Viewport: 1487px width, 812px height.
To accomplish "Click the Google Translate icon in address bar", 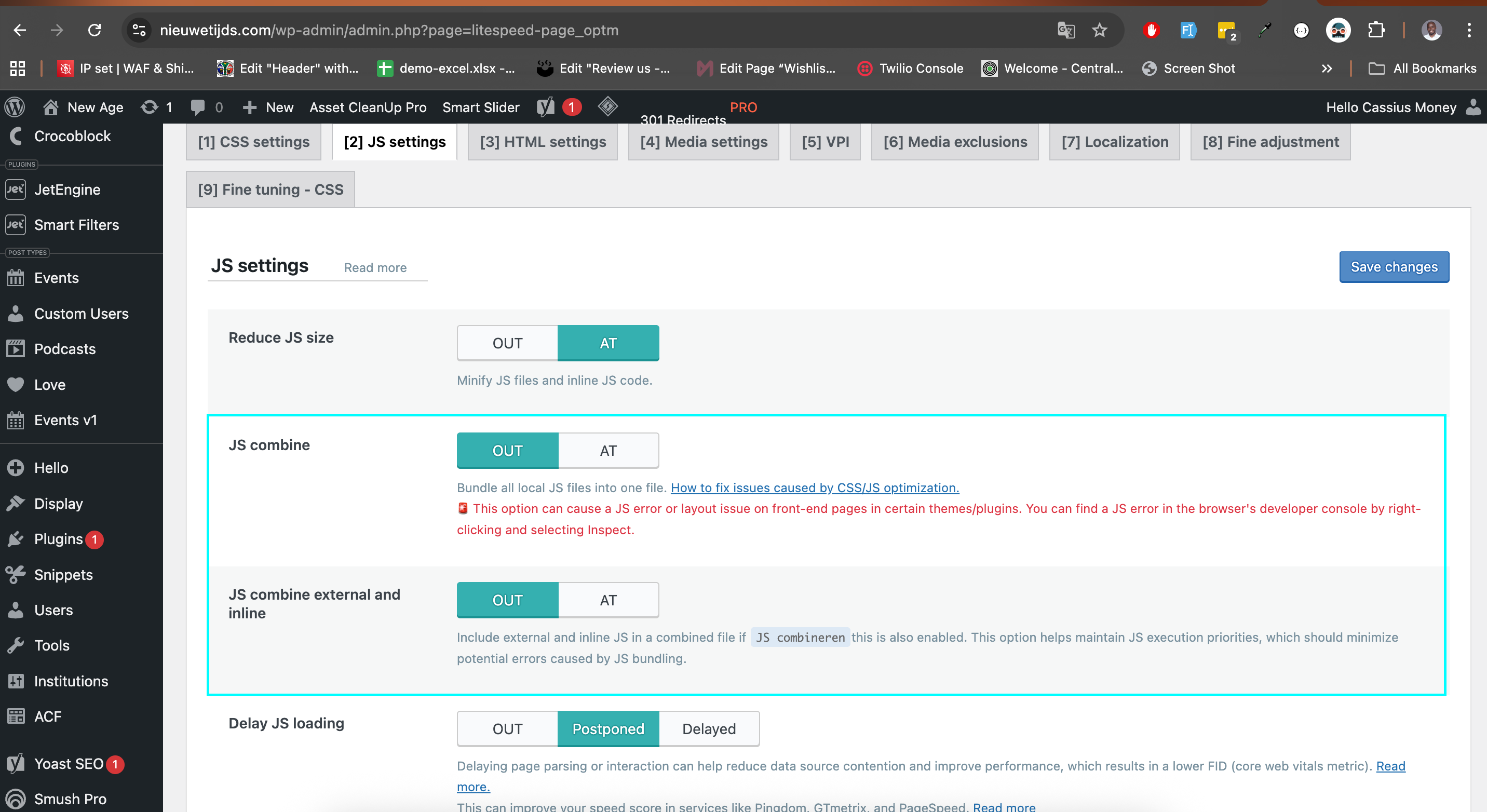I will 1065,30.
